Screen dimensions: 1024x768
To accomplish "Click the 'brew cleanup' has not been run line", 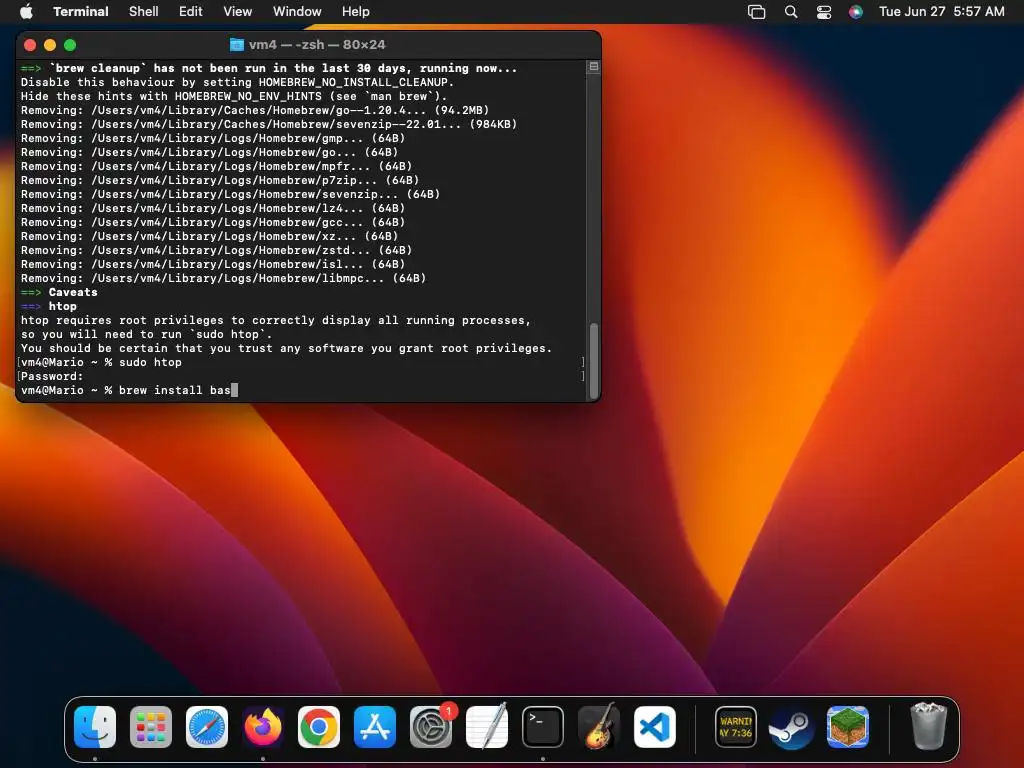I will (x=268, y=68).
